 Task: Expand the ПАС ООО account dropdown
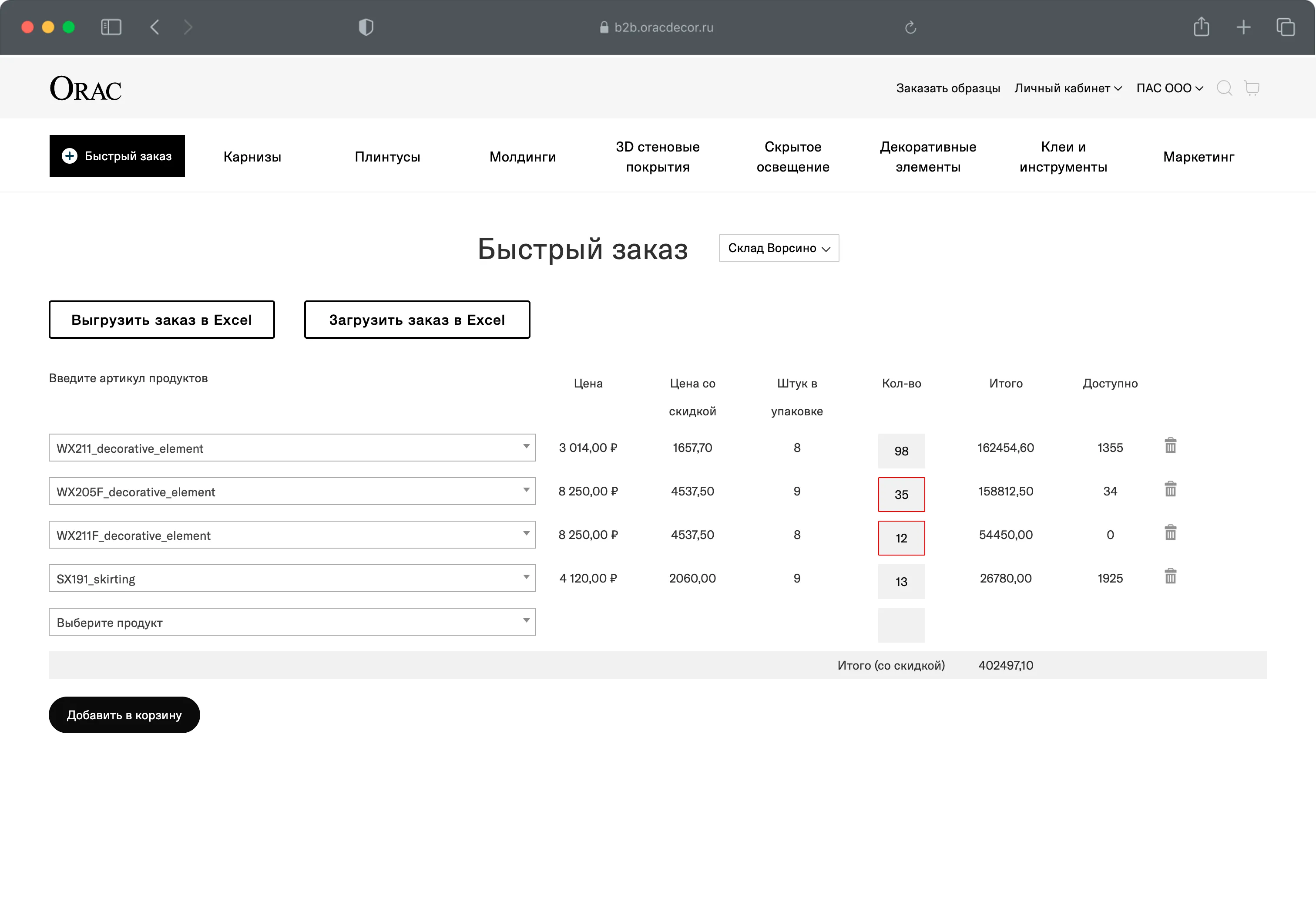pos(1169,88)
